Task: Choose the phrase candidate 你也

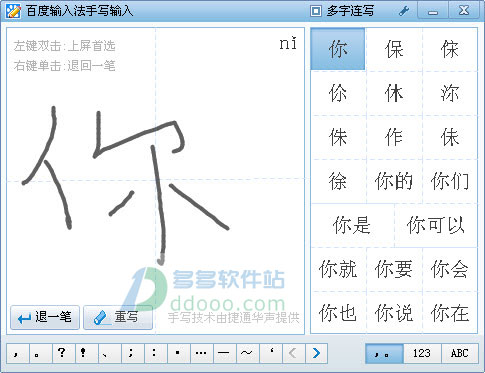Action: coord(338,313)
